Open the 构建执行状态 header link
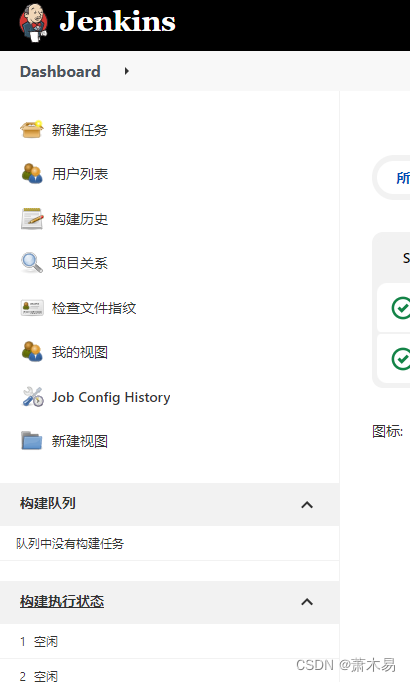Image resolution: width=410 pixels, height=682 pixels. 62,602
